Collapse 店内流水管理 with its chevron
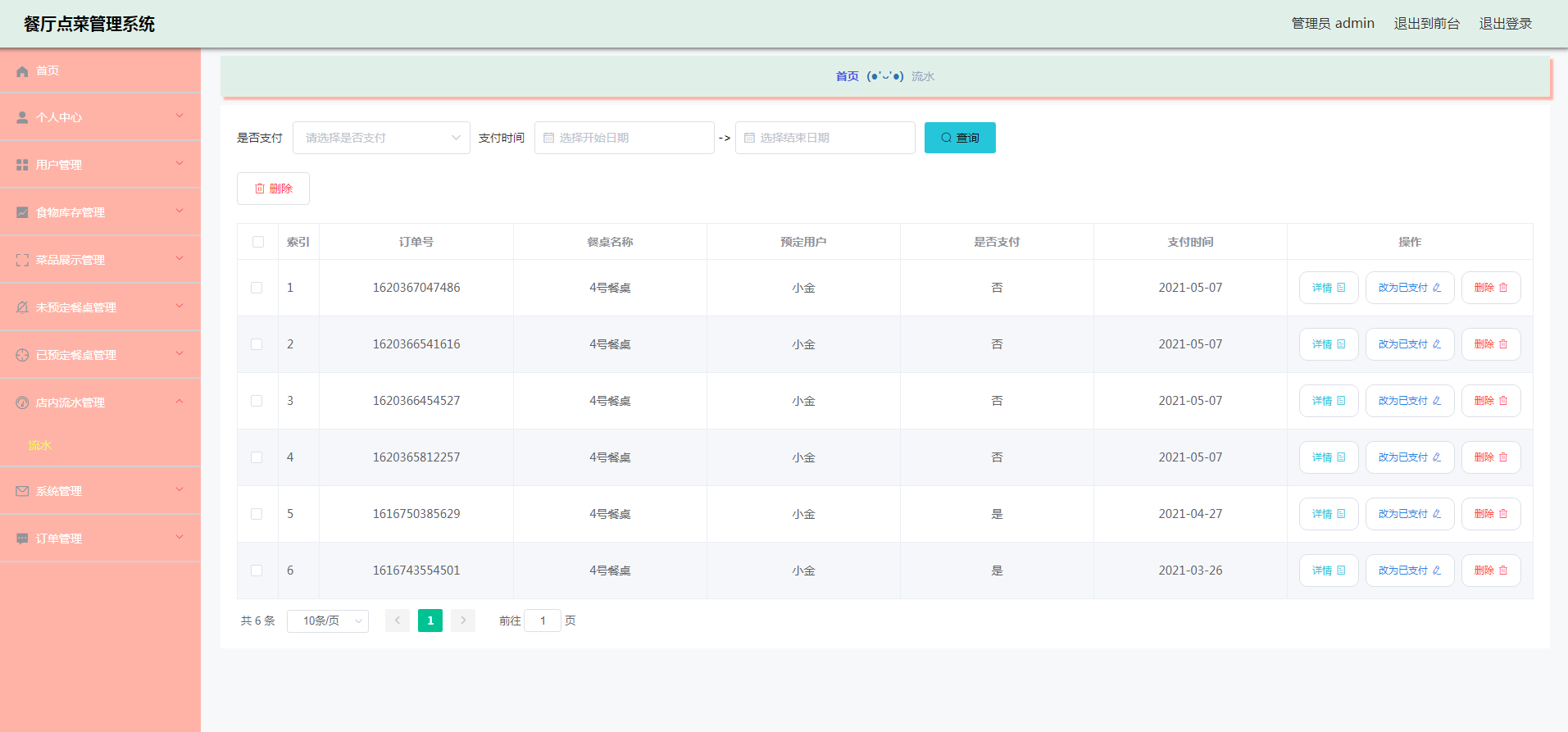Image resolution: width=1568 pixels, height=732 pixels. coord(180,401)
